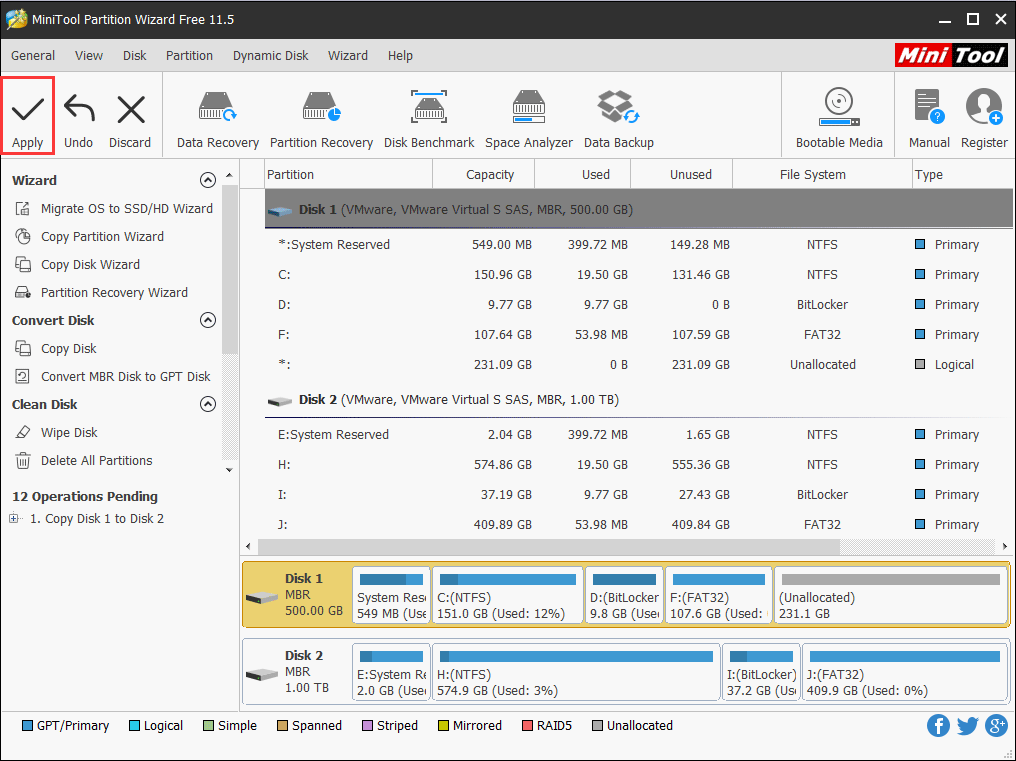Image resolution: width=1016 pixels, height=761 pixels.
Task: Click Disk 2 icon in disk map
Action: (x=262, y=674)
